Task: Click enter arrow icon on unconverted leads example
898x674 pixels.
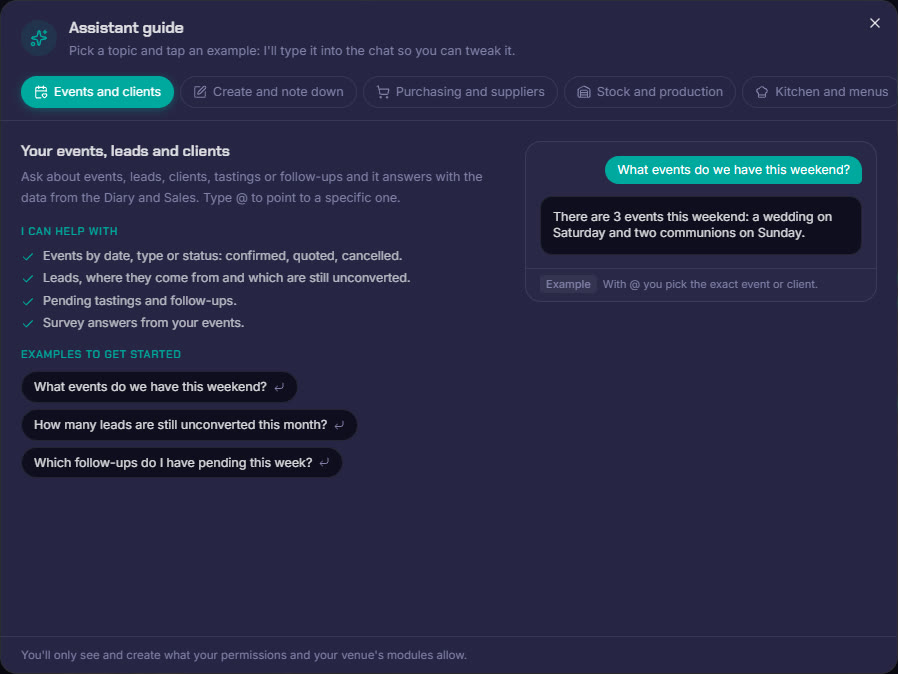Action: coord(339,425)
